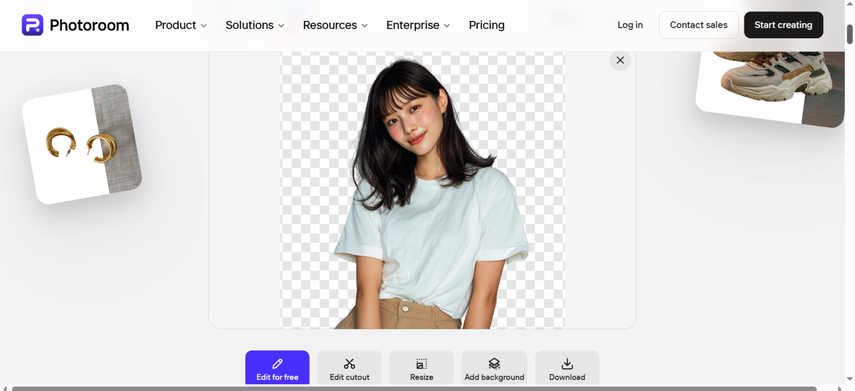Download the cutout image

567,368
